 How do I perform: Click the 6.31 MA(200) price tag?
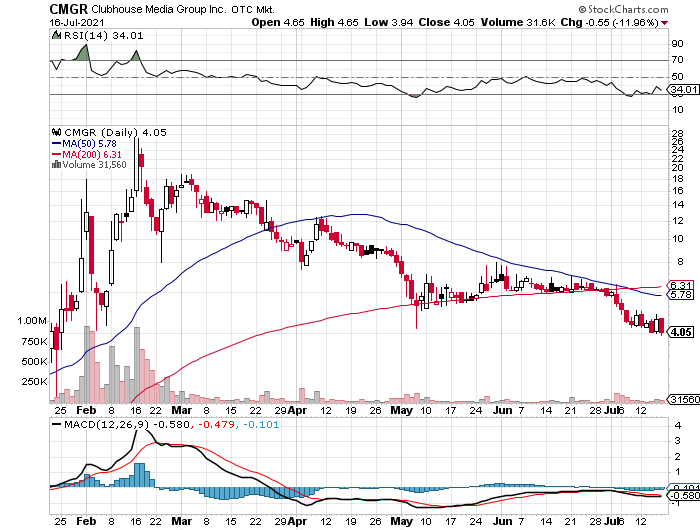681,286
